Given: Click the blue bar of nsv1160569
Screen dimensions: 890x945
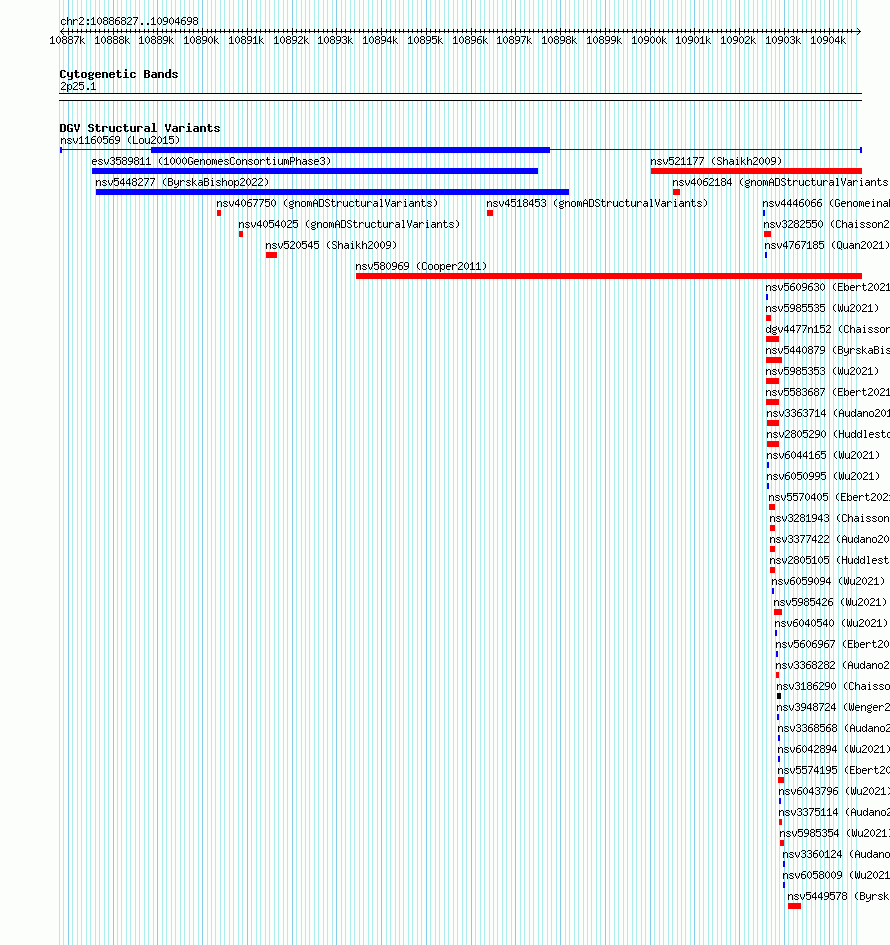Looking at the screenshot, I should tap(350, 150).
